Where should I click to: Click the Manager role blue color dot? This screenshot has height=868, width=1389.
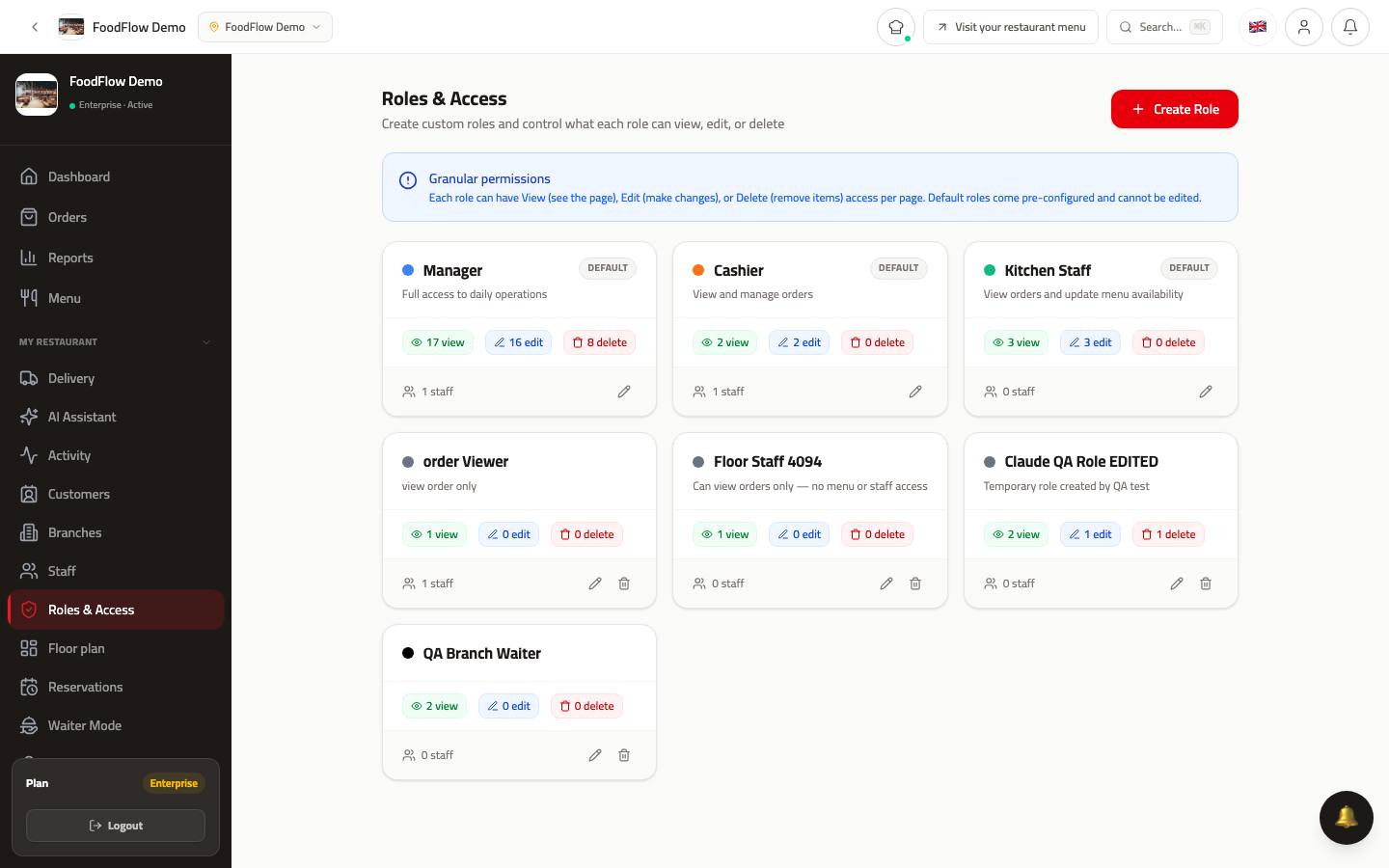[x=408, y=270]
